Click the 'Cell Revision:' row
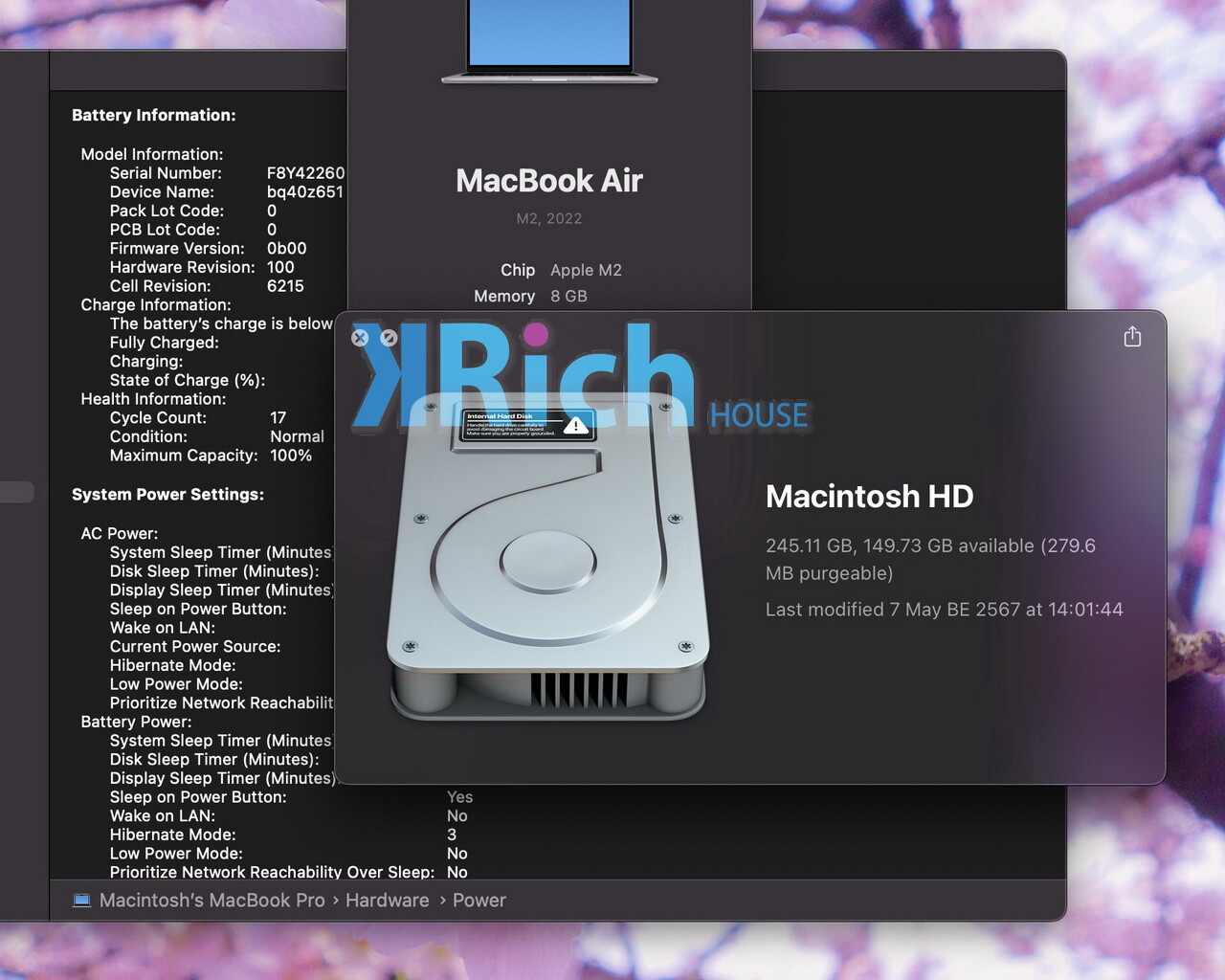1225x980 pixels. point(207,286)
